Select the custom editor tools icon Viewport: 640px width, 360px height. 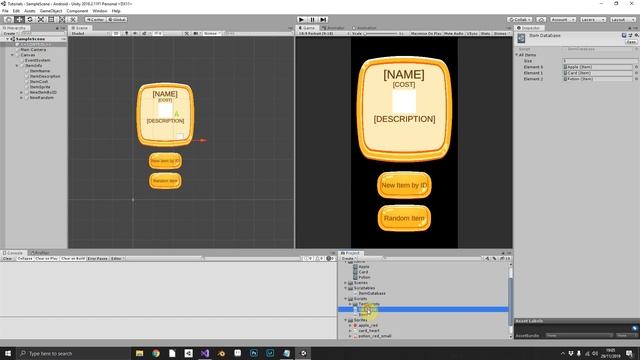(x=72, y=19)
